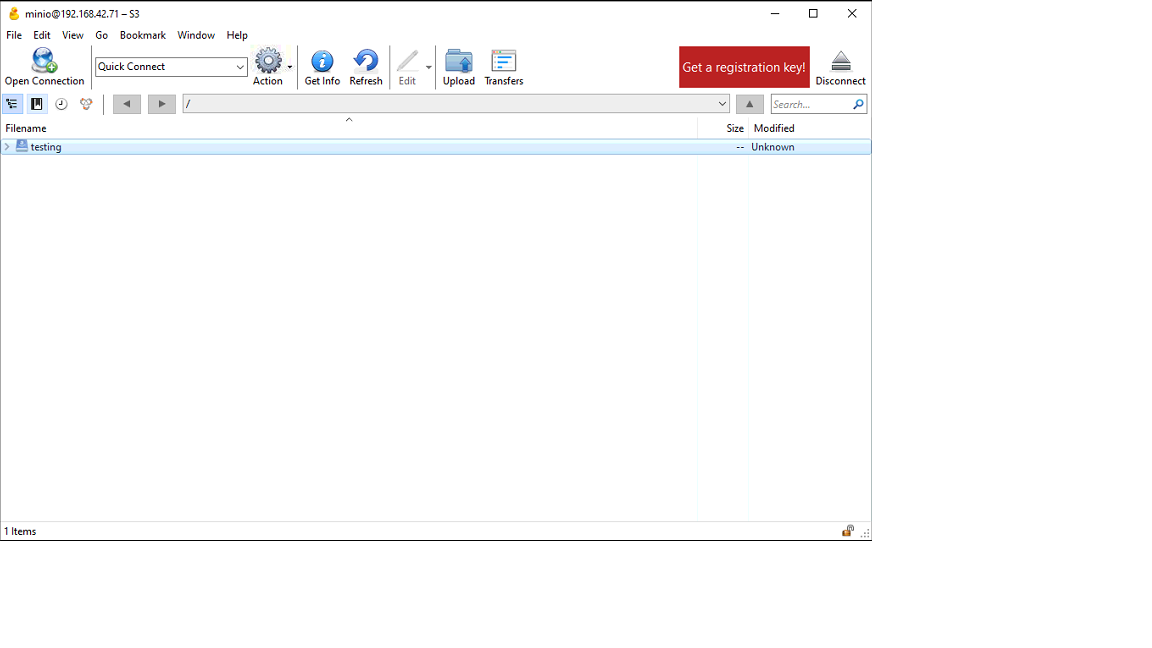Open the Edit dropdown arrow

tap(428, 67)
